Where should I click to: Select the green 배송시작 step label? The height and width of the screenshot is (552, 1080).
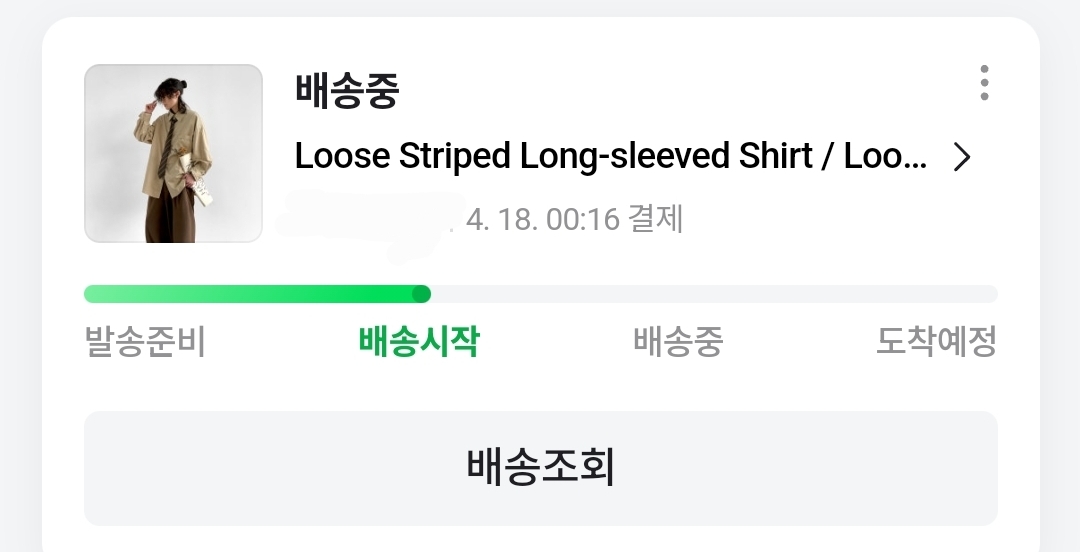(419, 342)
